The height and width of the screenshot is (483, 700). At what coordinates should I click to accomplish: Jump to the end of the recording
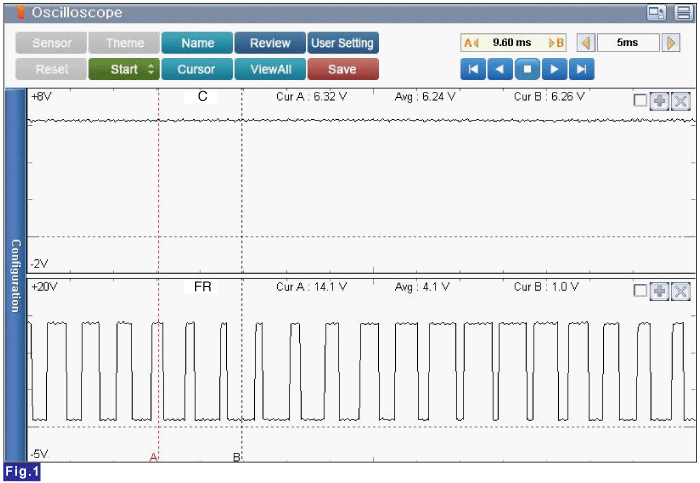pos(582,69)
